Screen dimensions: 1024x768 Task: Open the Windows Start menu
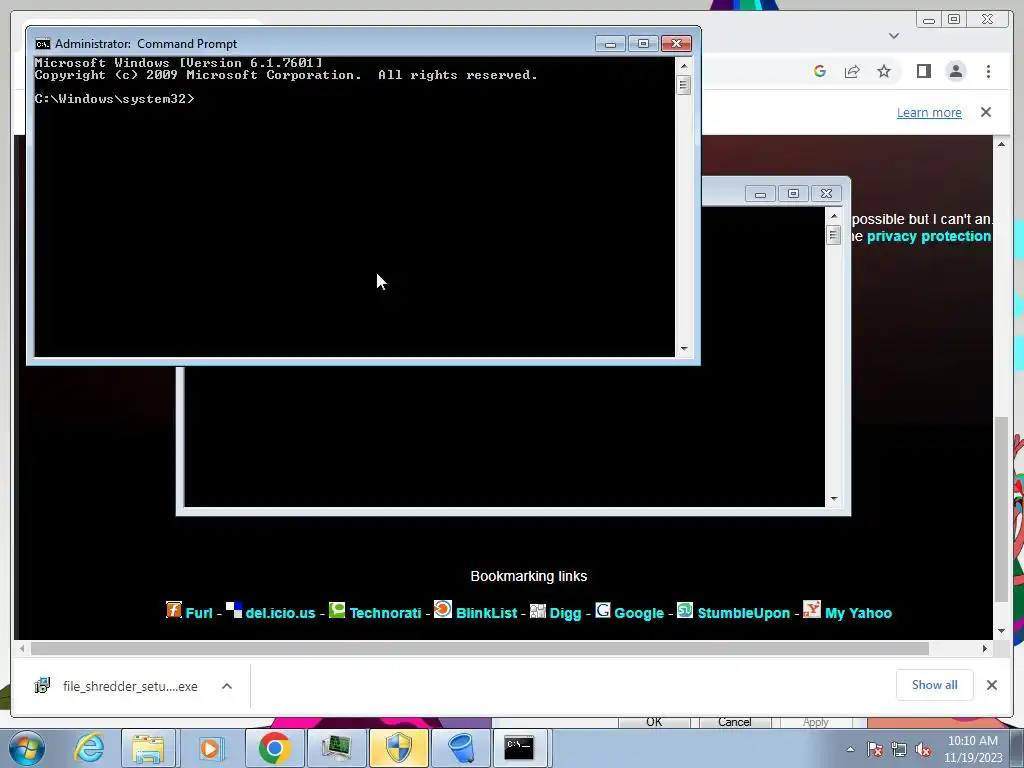27,748
